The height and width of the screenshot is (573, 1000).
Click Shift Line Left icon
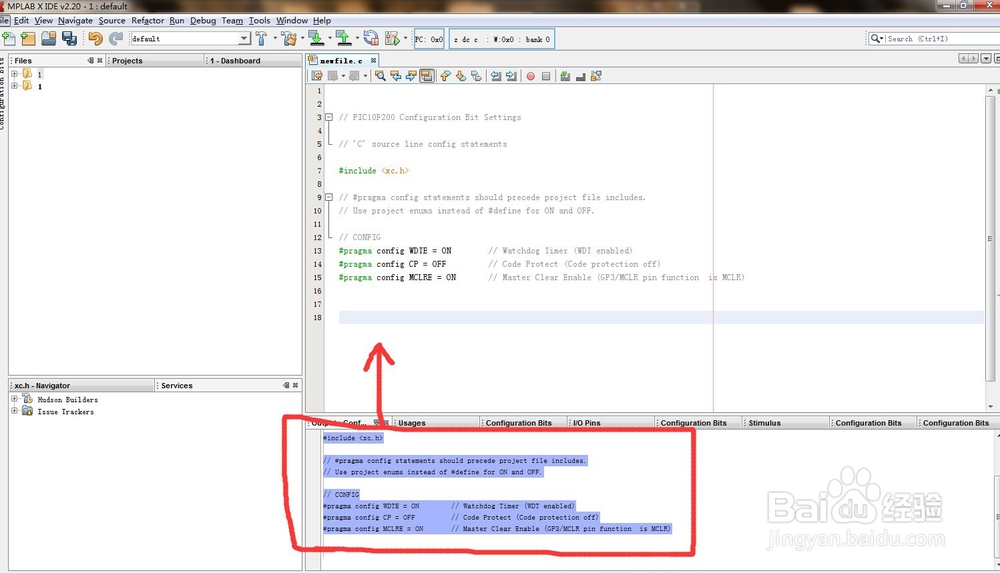[496, 76]
